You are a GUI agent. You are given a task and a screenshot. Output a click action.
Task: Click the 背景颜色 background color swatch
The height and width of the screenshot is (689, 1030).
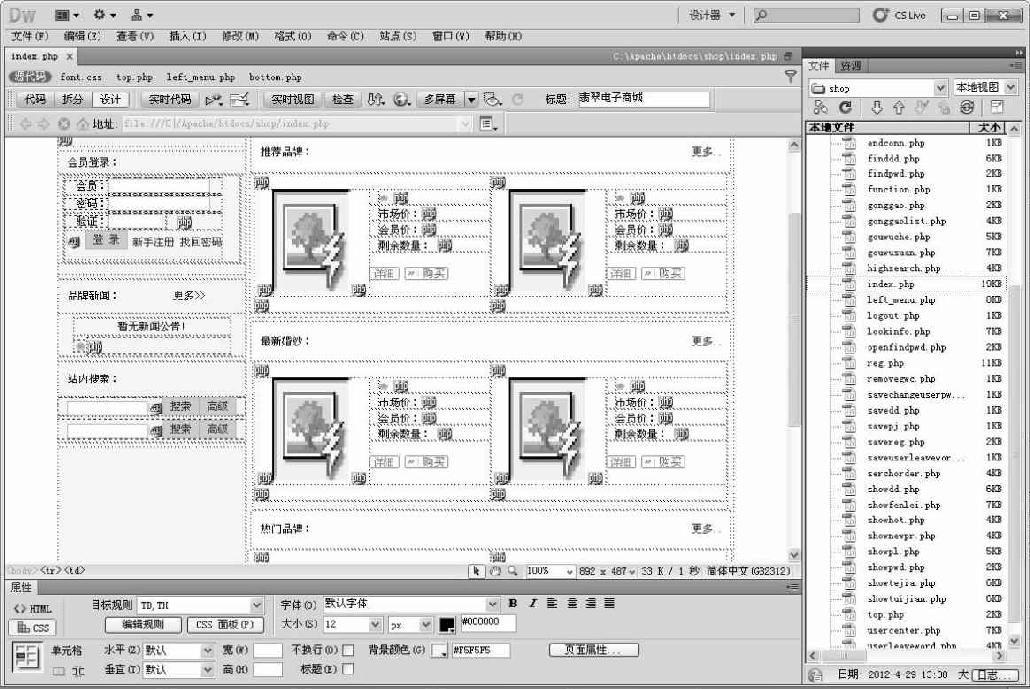click(439, 650)
